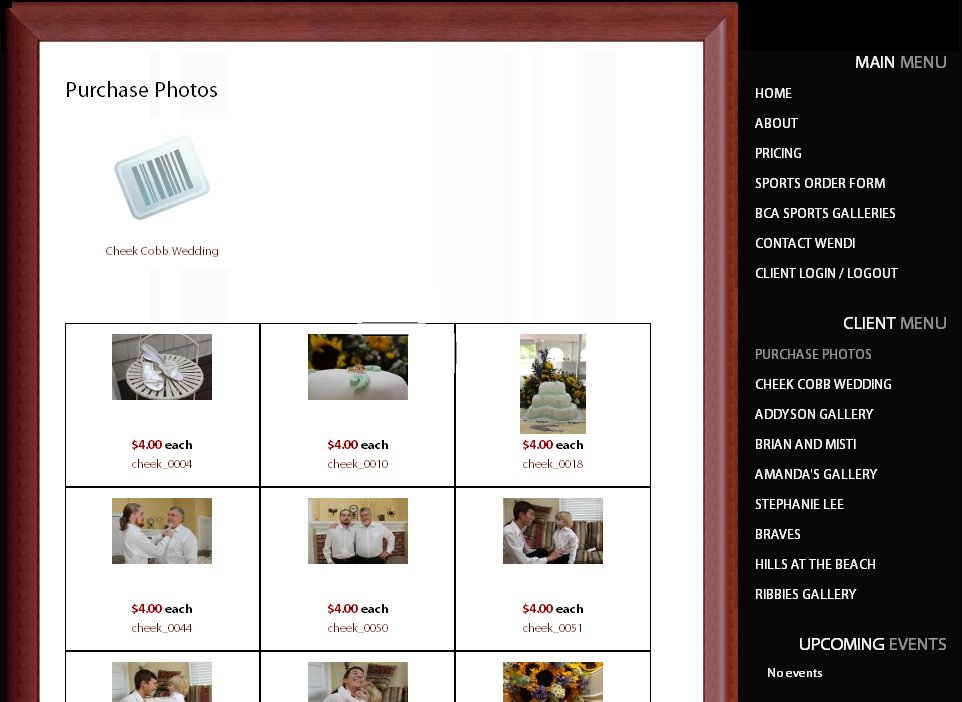Open HILLS AT THE BEACH gallery
Screen dimensions: 962x702
pos(815,565)
